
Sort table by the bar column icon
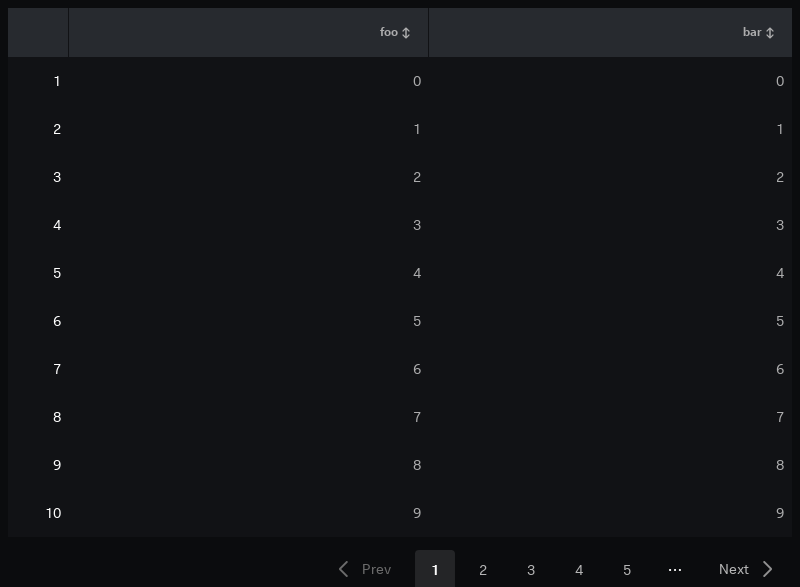pyautogui.click(x=770, y=33)
